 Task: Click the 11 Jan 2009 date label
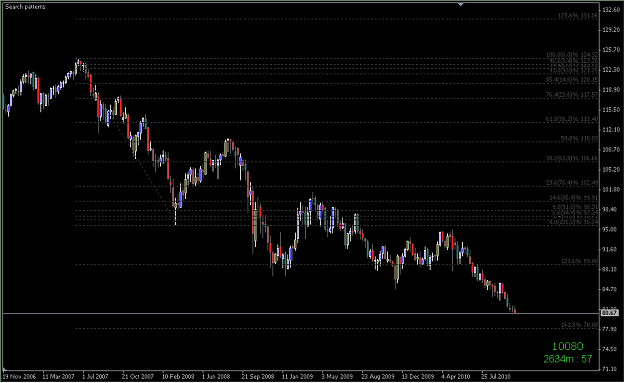(x=298, y=376)
